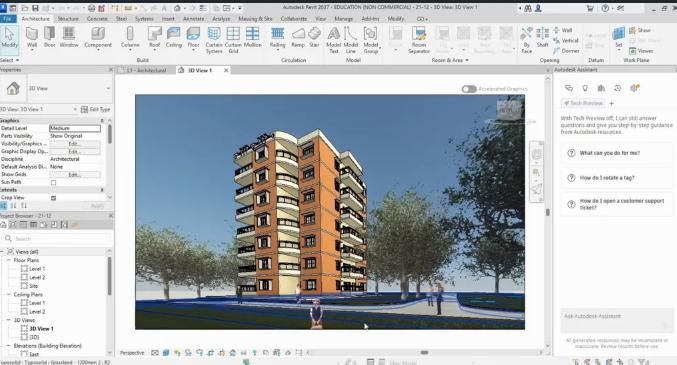Image resolution: width=677 pixels, height=365 pixels.
Task: Click Edit for Visibility/Graphics overrides
Action: tap(75, 144)
